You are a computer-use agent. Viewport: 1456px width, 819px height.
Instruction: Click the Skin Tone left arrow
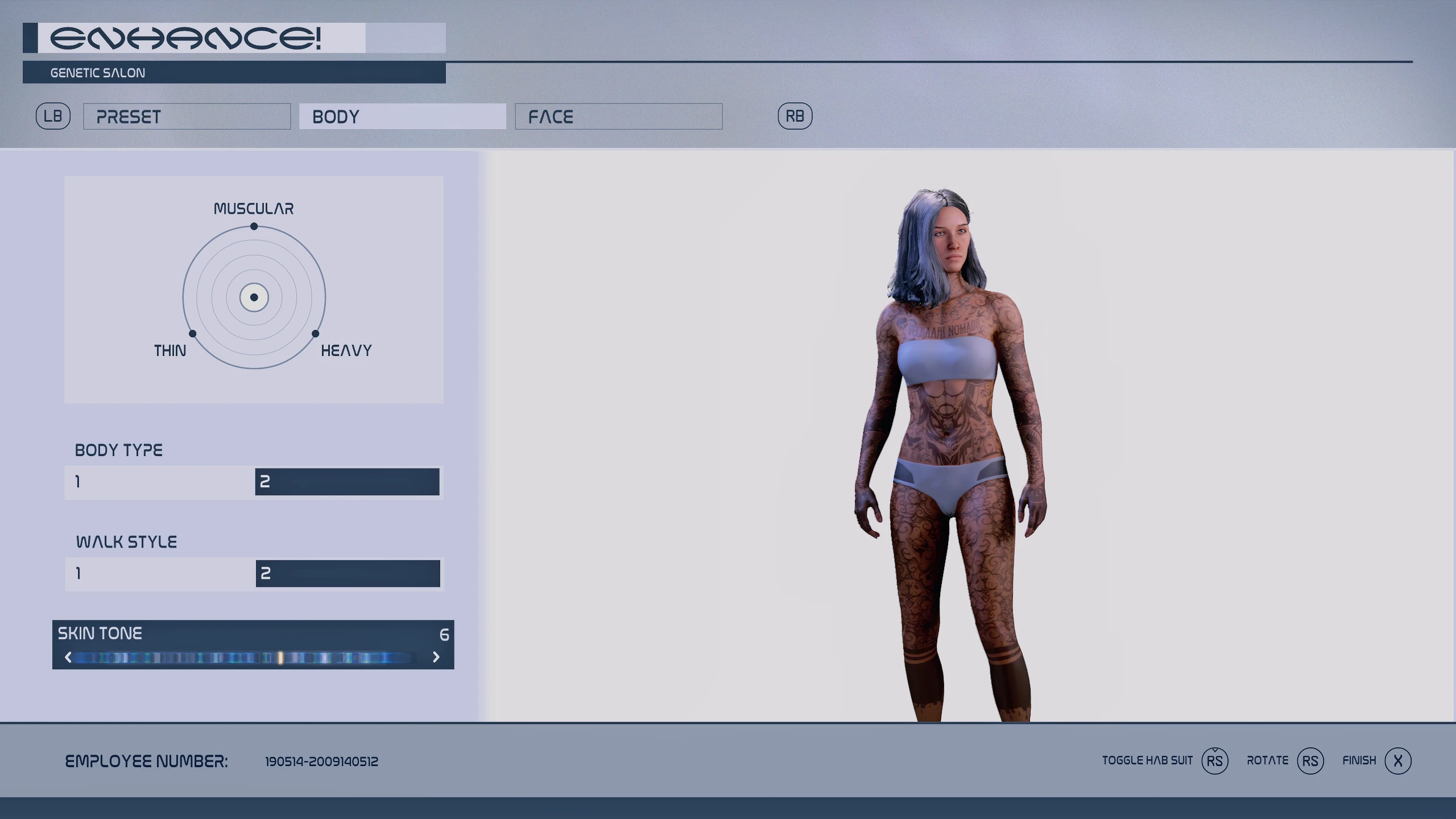click(69, 657)
